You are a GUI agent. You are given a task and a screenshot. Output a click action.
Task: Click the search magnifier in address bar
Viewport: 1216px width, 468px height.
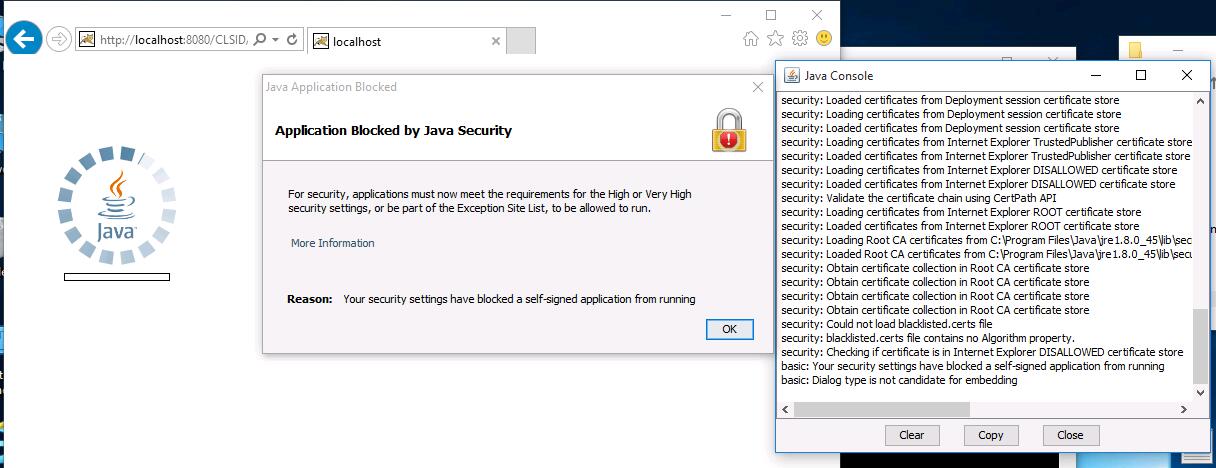tap(260, 40)
